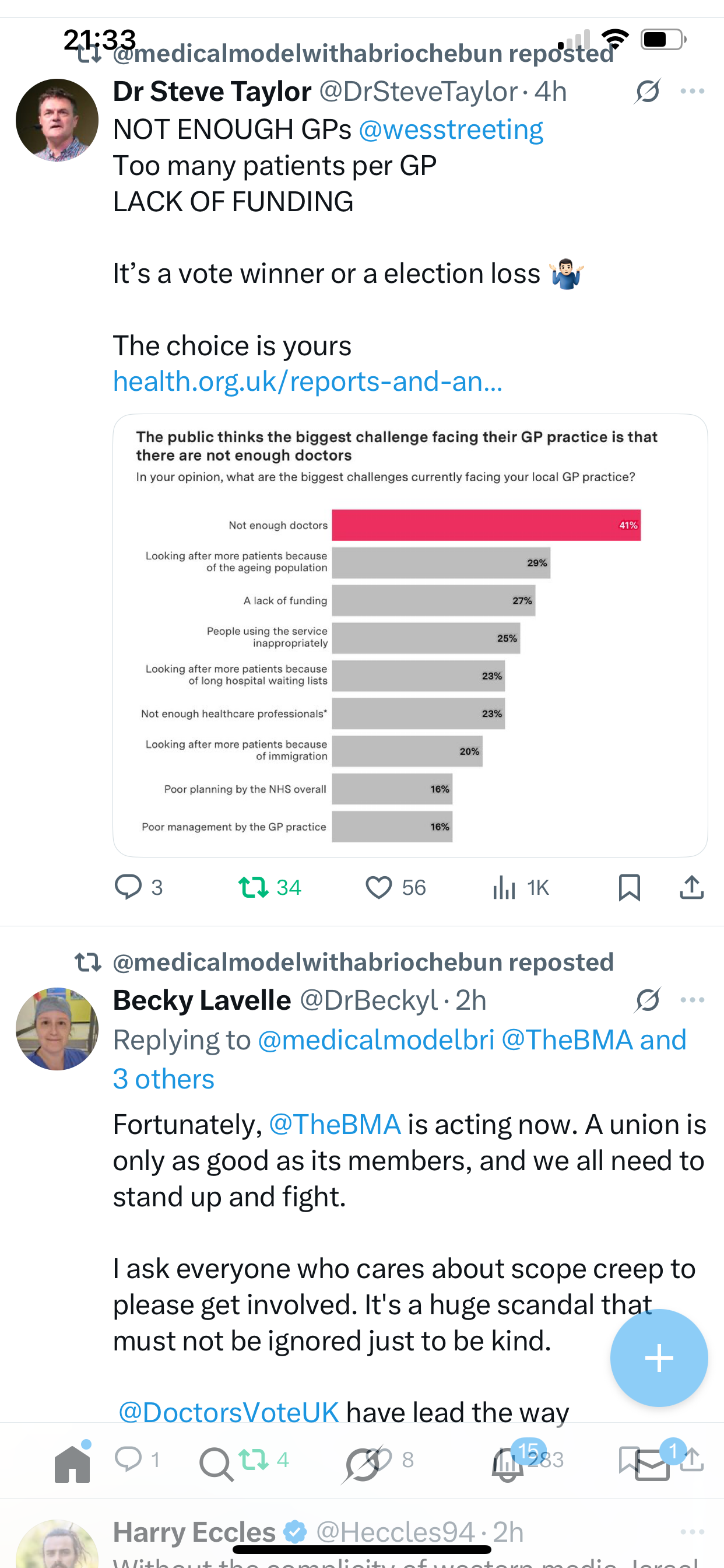Open the @wesstreeting mention
Viewport: 724px width, 1568px height.
pos(450,129)
